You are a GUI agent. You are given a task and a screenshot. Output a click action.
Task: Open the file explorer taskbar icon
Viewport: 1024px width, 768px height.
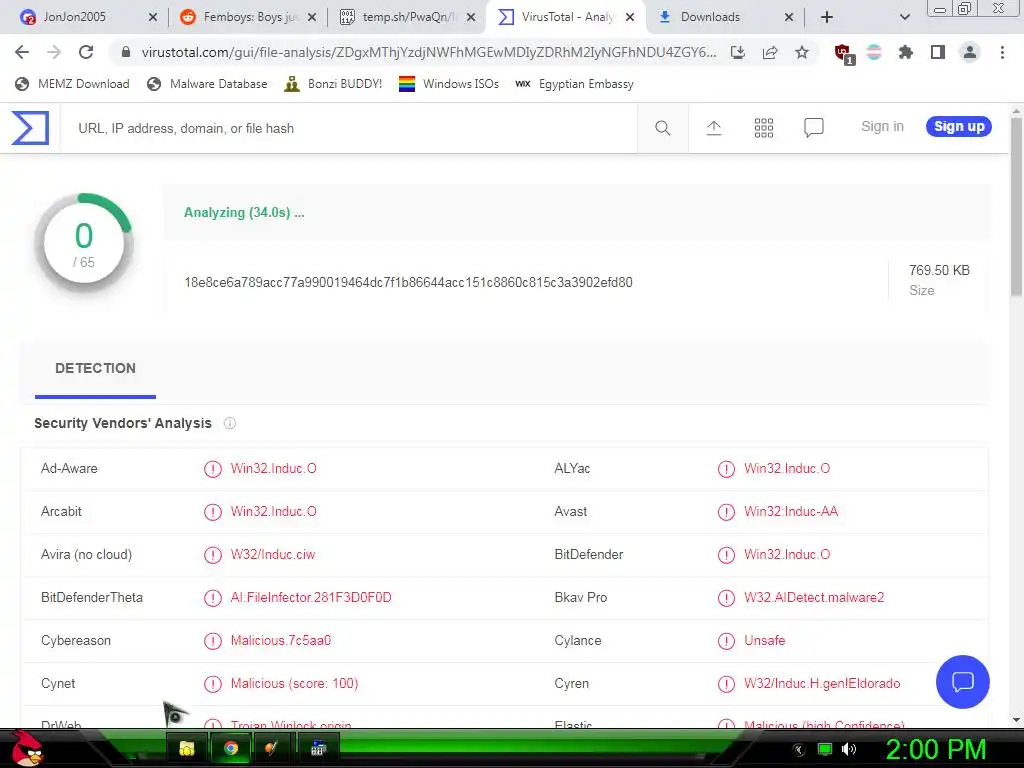[x=187, y=748]
